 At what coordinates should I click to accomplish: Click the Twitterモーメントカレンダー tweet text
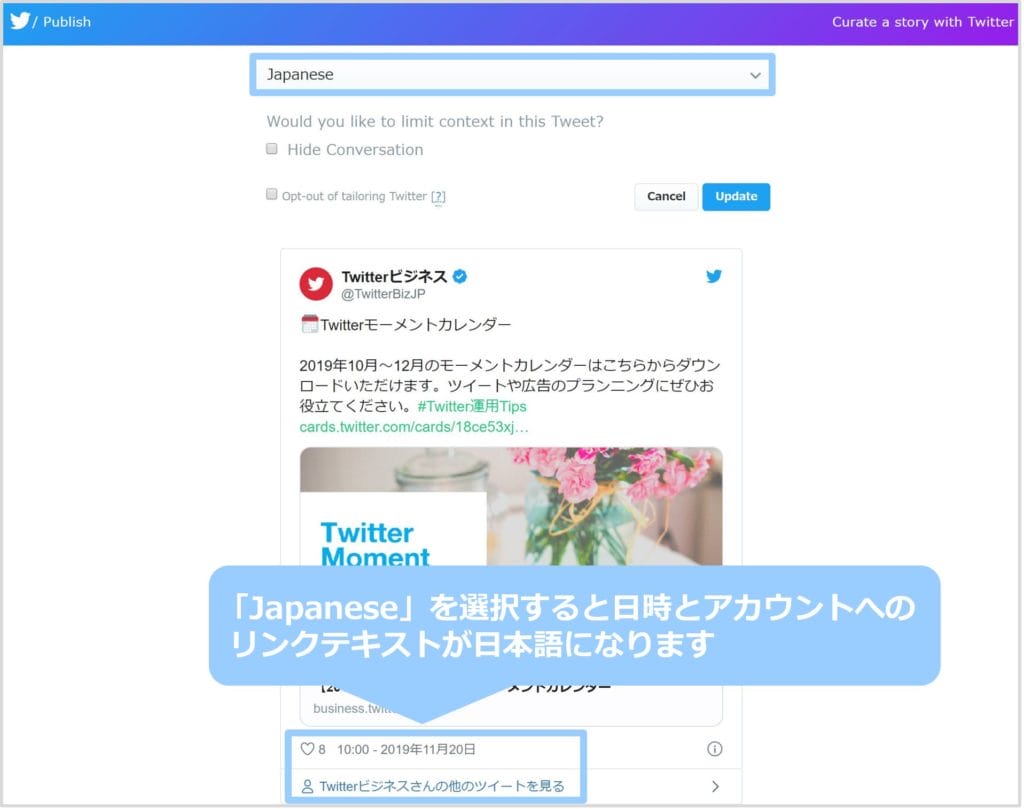(x=415, y=325)
